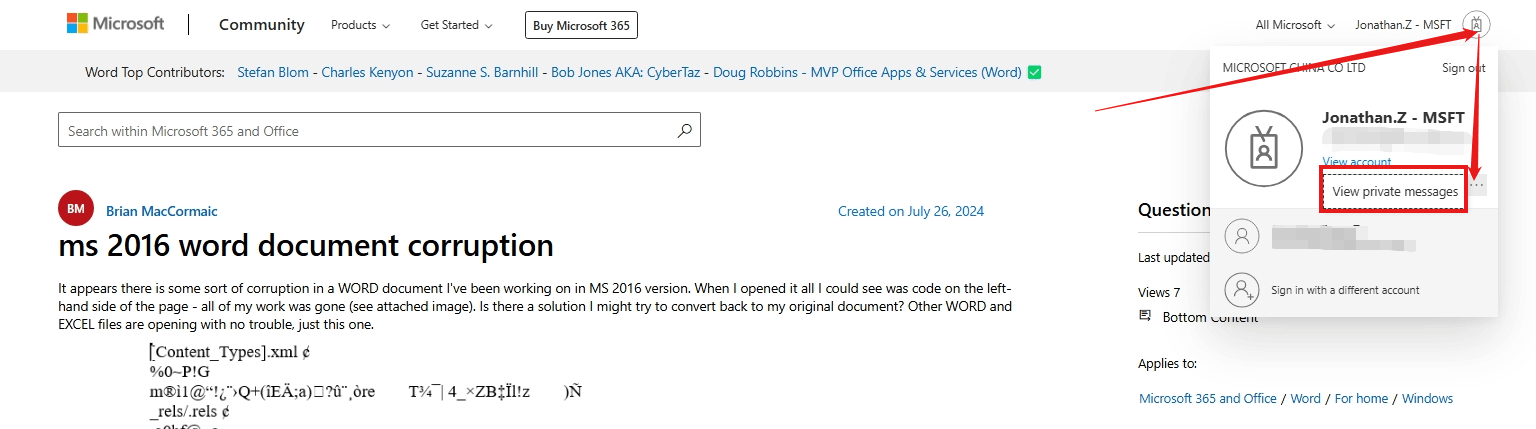Open Charles Kenyon contributor profile

[x=368, y=72]
